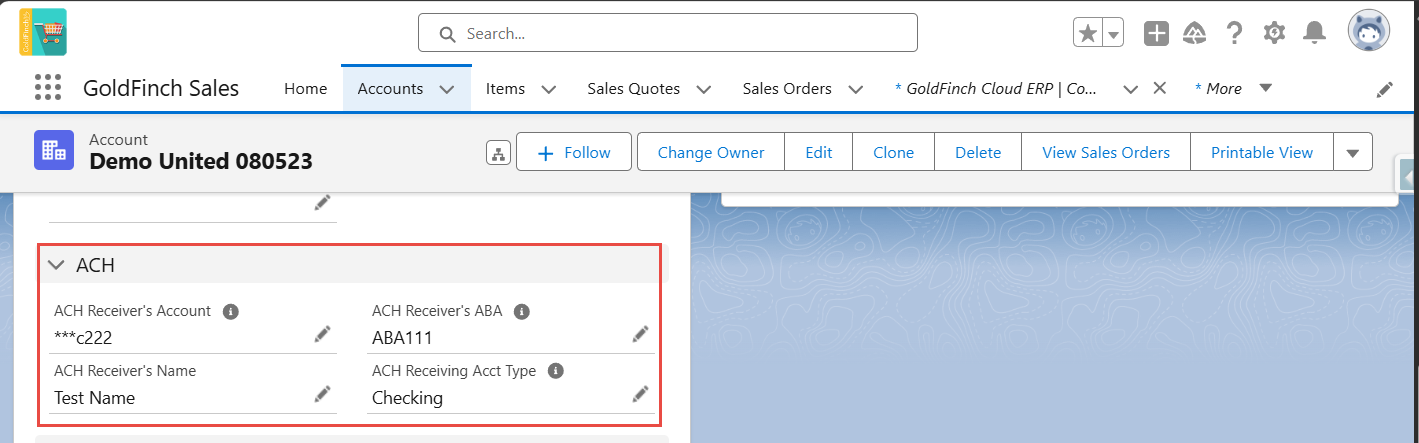The height and width of the screenshot is (443, 1419).
Task: Edit ACH Receiving Acct Type pencil icon
Action: [x=640, y=394]
